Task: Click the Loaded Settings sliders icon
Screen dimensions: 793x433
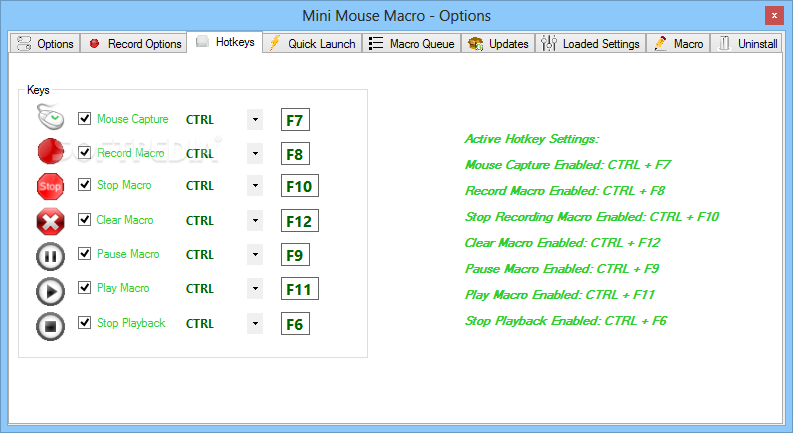Action: pyautogui.click(x=549, y=44)
